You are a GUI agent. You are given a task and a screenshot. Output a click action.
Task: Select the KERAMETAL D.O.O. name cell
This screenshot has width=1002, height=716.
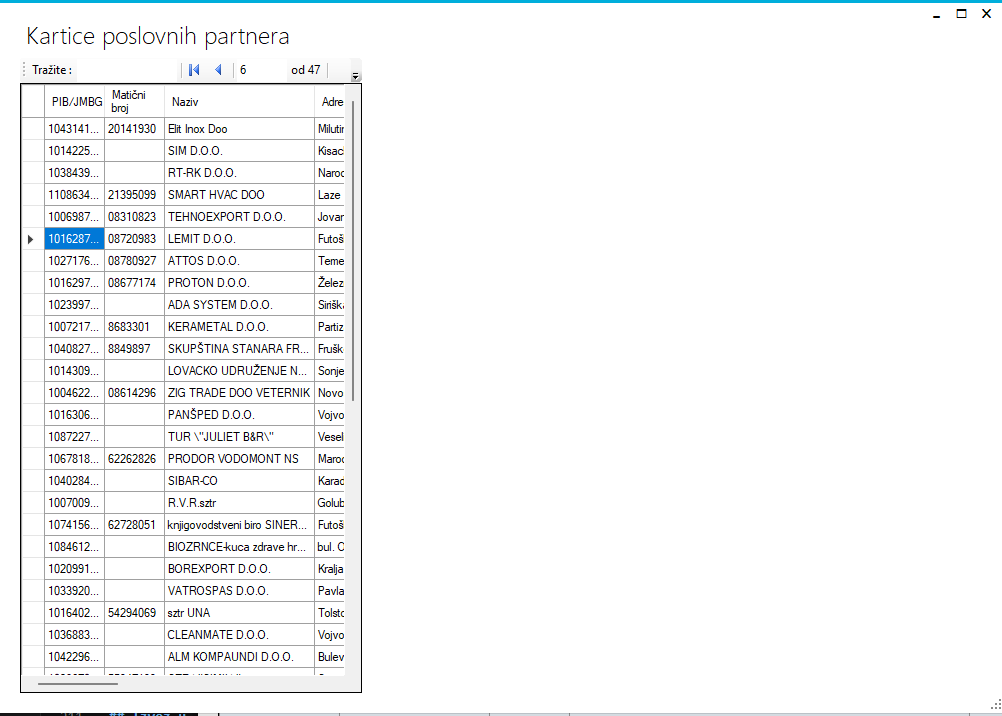[238, 327]
